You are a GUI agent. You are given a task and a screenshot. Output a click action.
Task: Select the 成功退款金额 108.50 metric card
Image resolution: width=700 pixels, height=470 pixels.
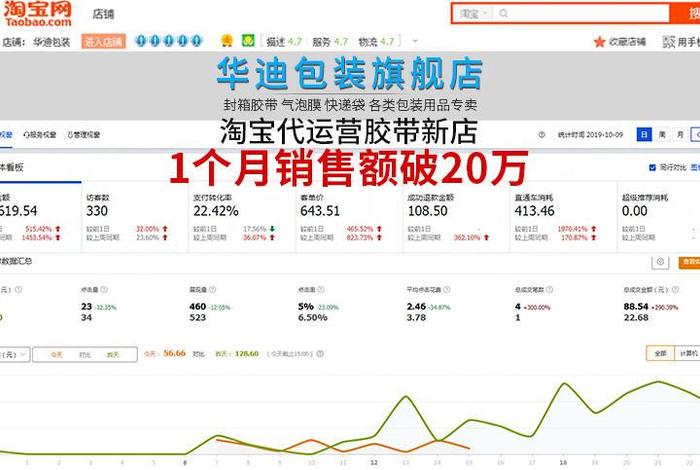point(457,217)
